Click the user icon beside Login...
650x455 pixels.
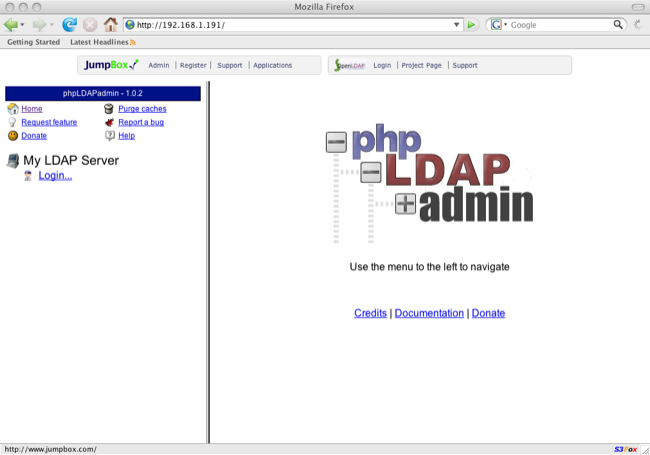point(28,176)
